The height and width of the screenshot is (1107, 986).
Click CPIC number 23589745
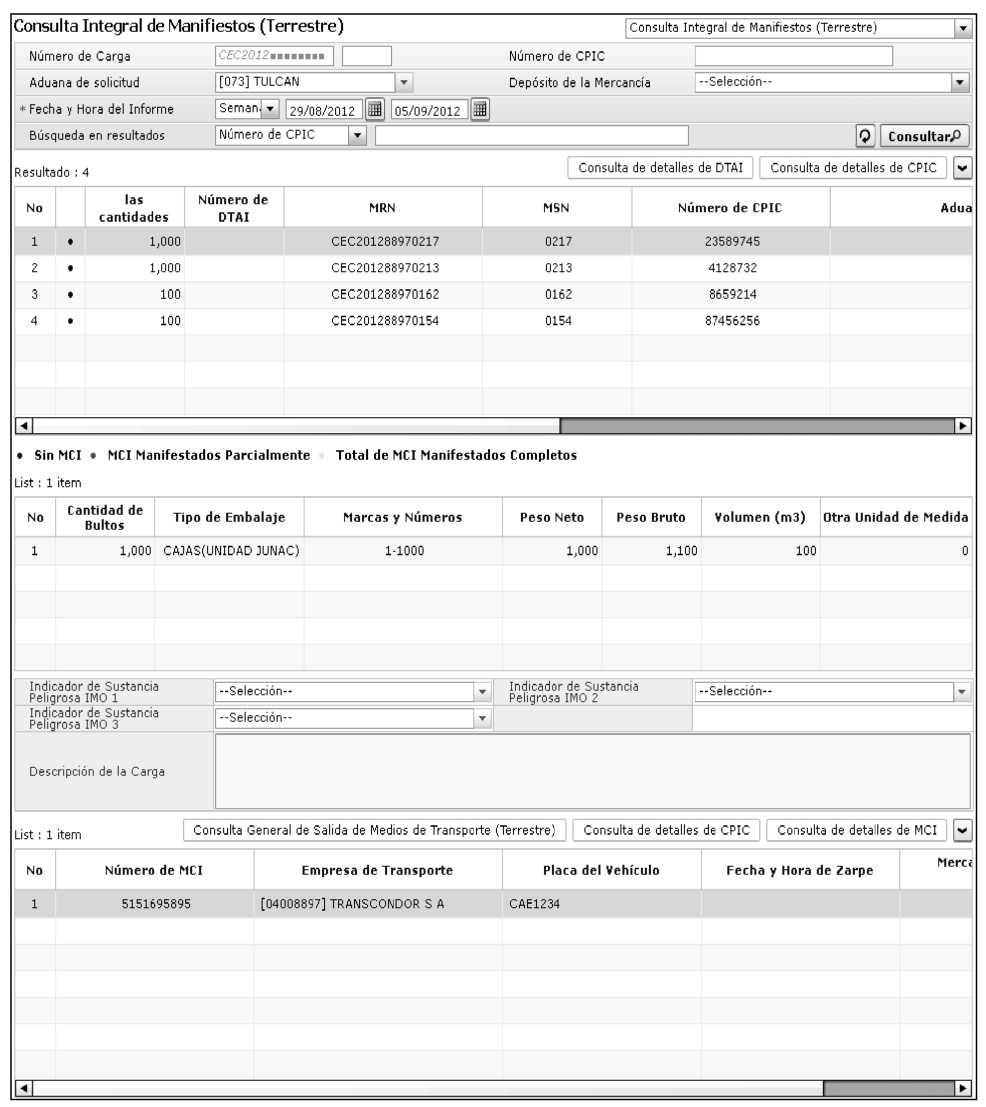tap(732, 241)
